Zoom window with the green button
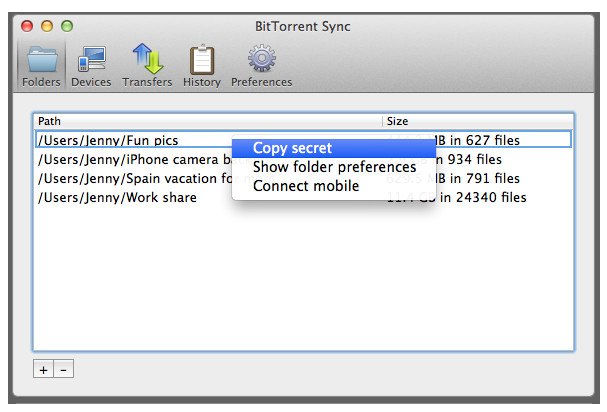This screenshot has height=412, width=607. coord(67,26)
